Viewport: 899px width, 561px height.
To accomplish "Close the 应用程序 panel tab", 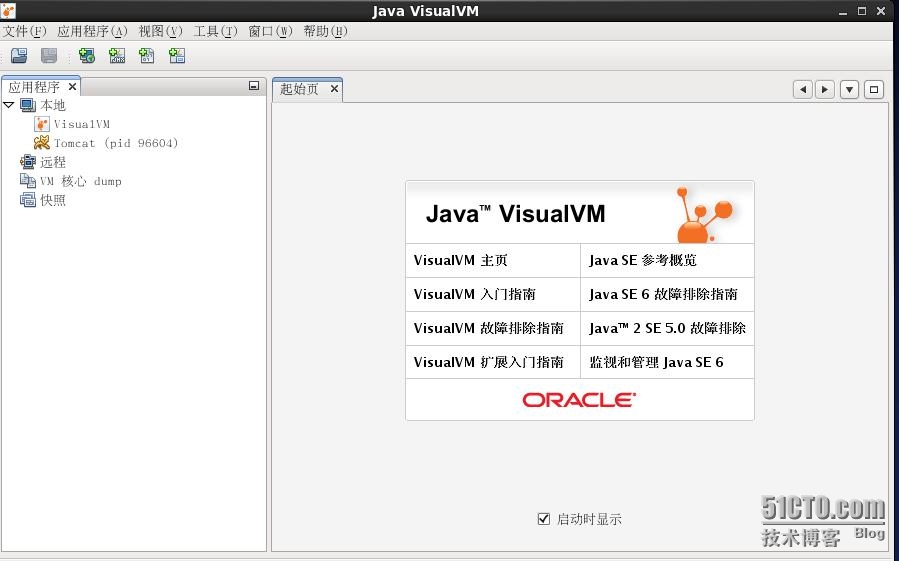I will pos(72,87).
